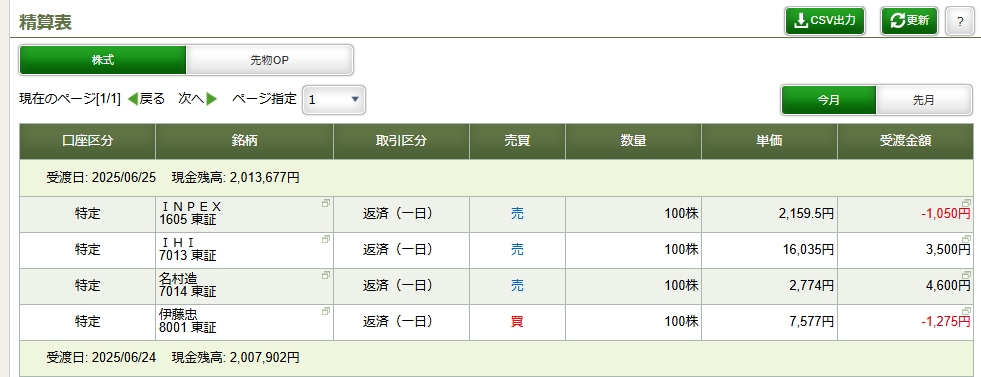Screen dimensions: 981x377
Task: Download data with CSV出力 button
Action: coord(825,21)
